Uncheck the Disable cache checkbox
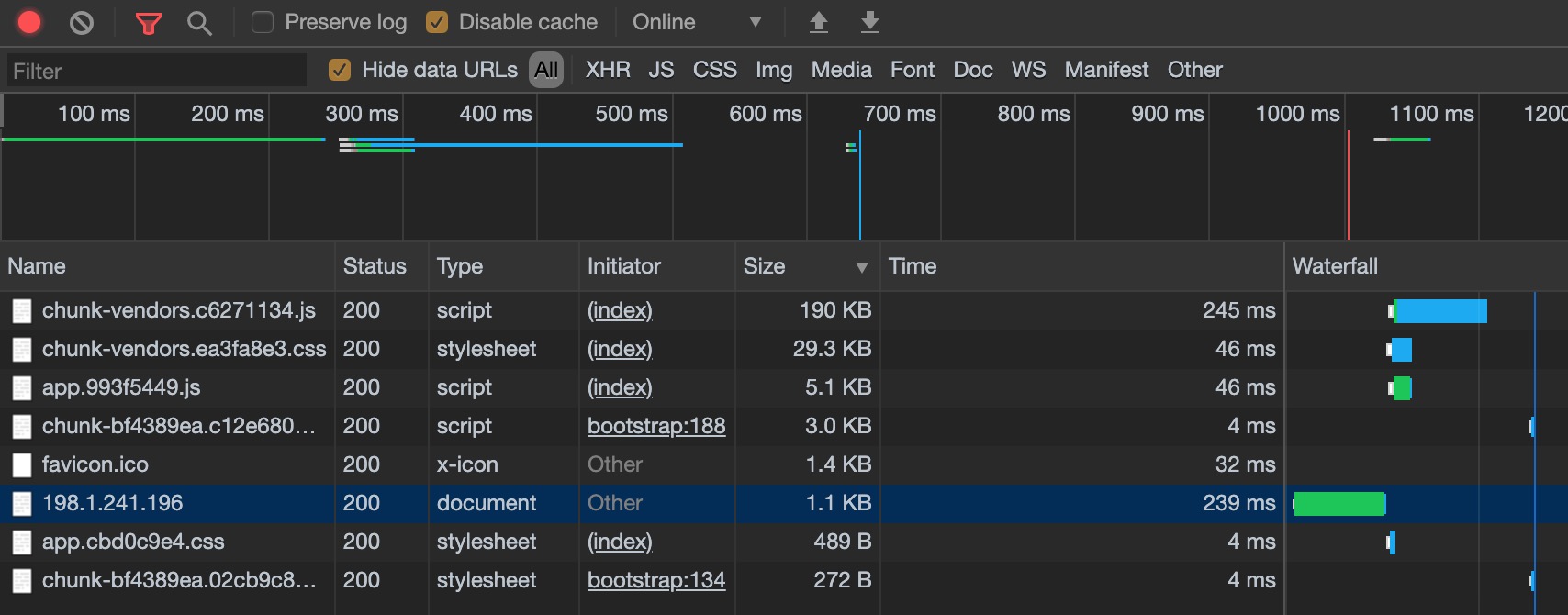Viewport: 1568px width, 615px height. pyautogui.click(x=437, y=22)
